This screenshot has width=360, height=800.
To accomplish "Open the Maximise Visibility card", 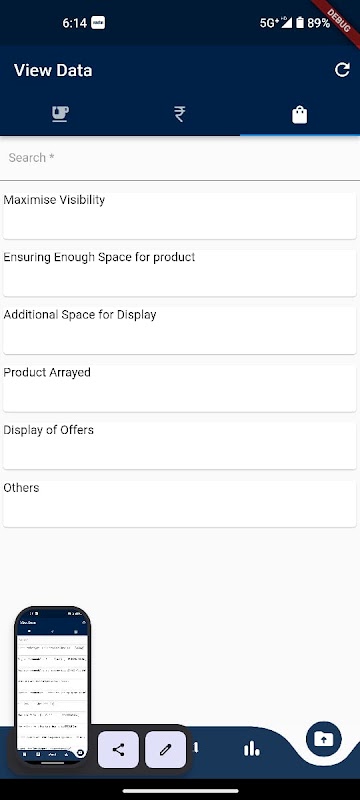I will pyautogui.click(x=179, y=215).
